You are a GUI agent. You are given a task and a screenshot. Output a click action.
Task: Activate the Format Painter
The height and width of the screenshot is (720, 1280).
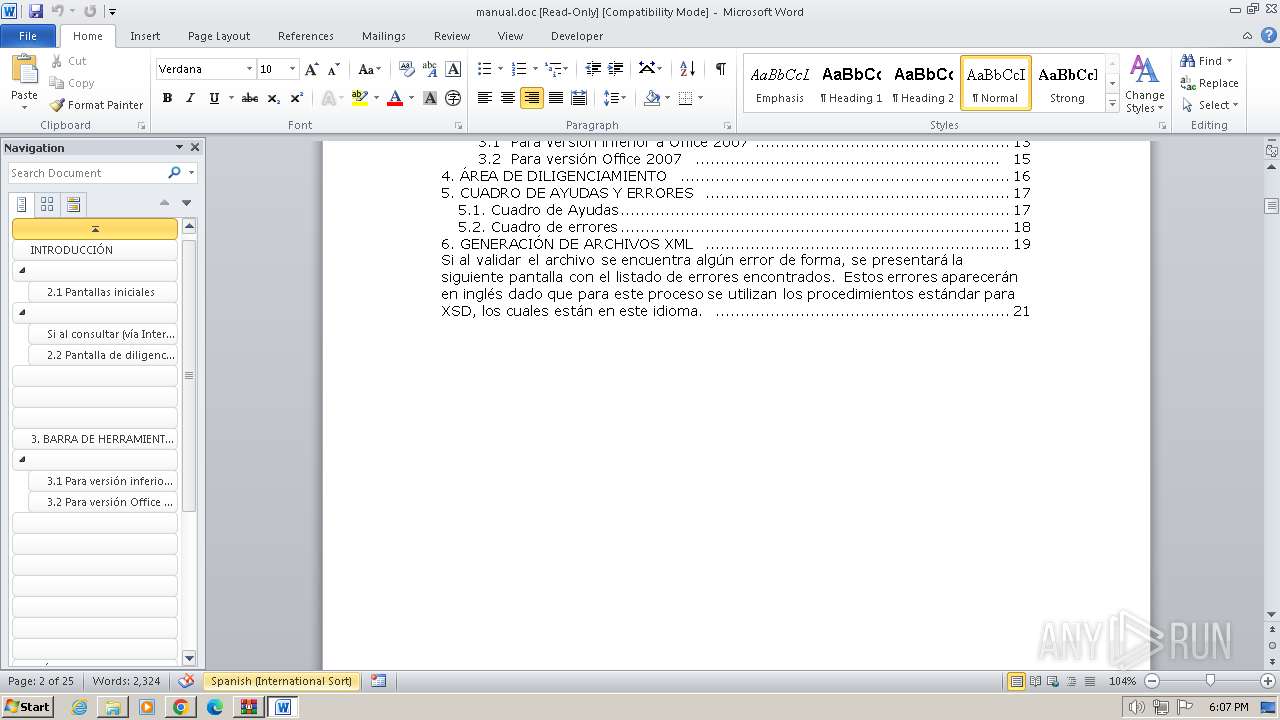97,105
